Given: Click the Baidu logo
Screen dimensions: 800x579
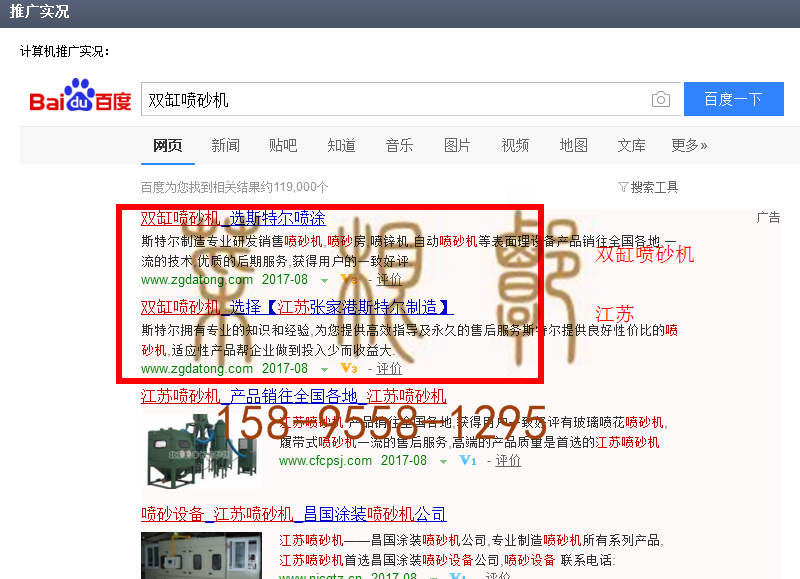Looking at the screenshot, I should coord(80,96).
